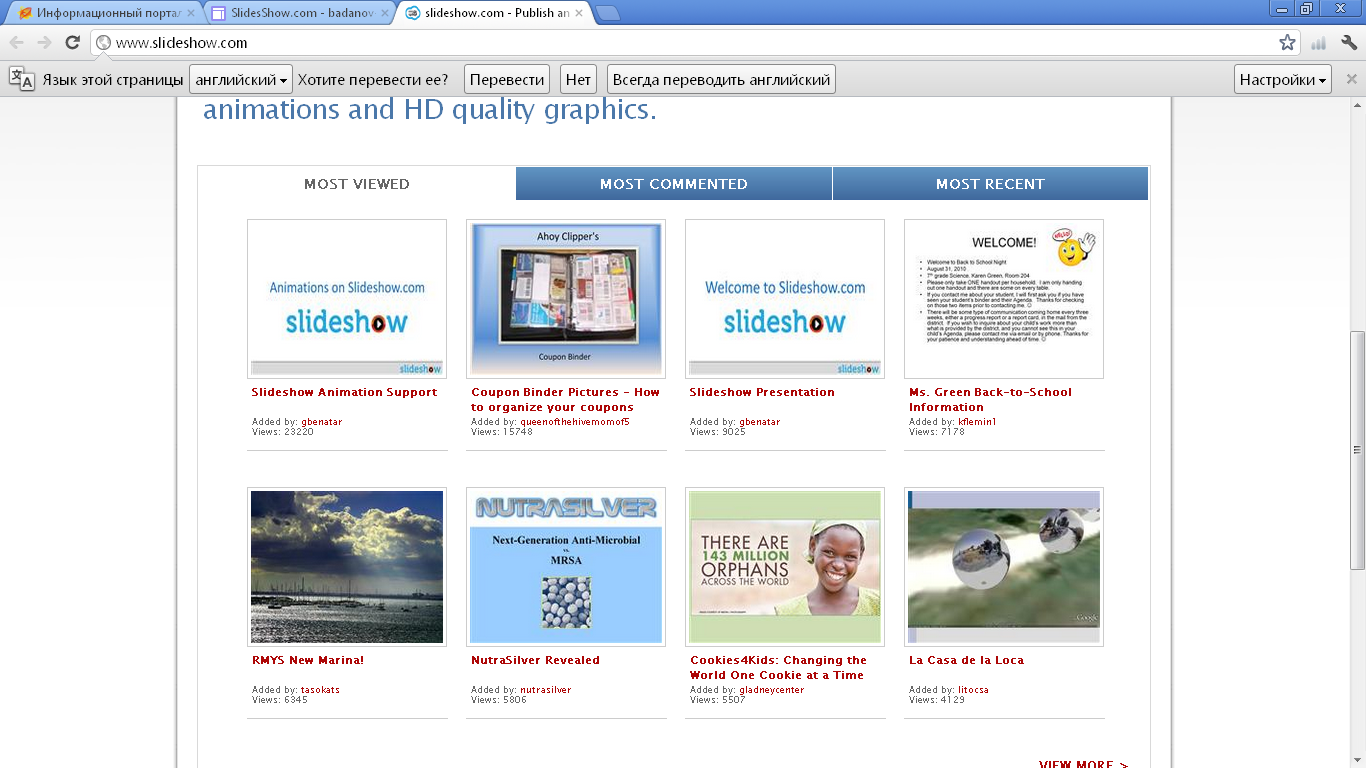Click the 'animations and HD quality graphics.' heading
The image size is (1366, 768).
[x=430, y=109]
